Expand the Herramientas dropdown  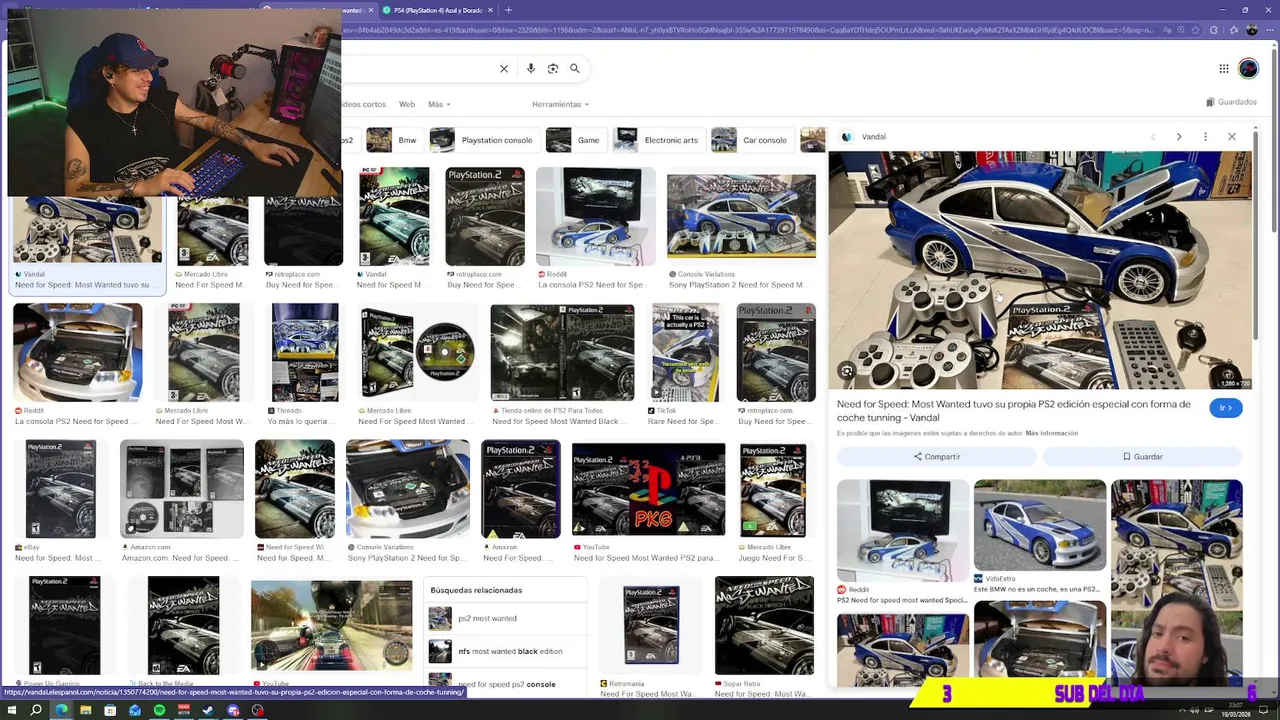[x=560, y=104]
